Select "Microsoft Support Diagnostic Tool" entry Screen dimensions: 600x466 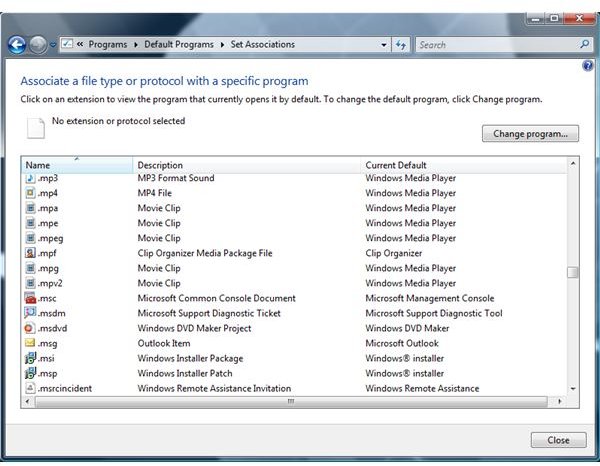pos(434,313)
